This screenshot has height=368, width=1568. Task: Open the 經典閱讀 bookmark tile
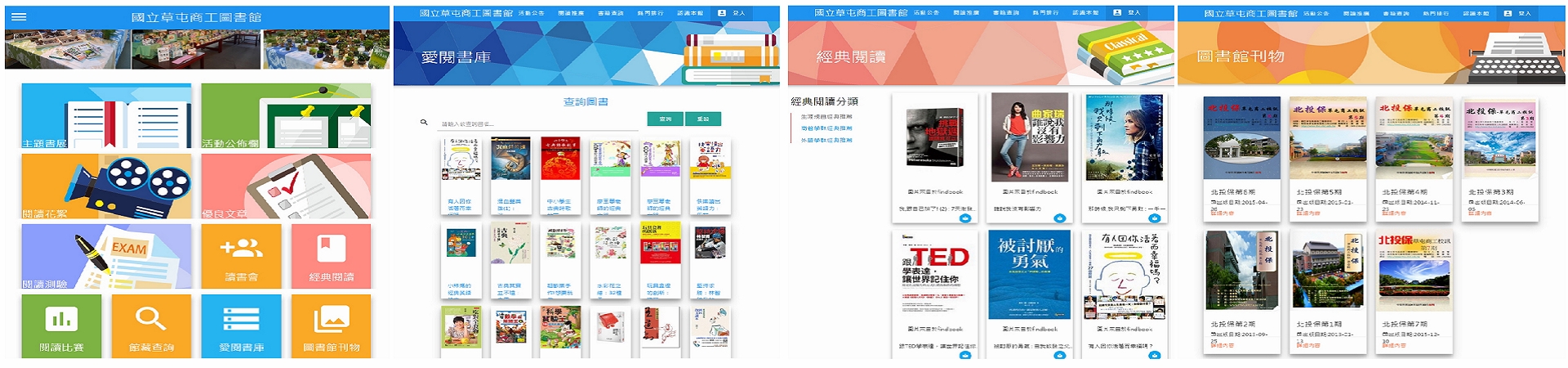331,256
